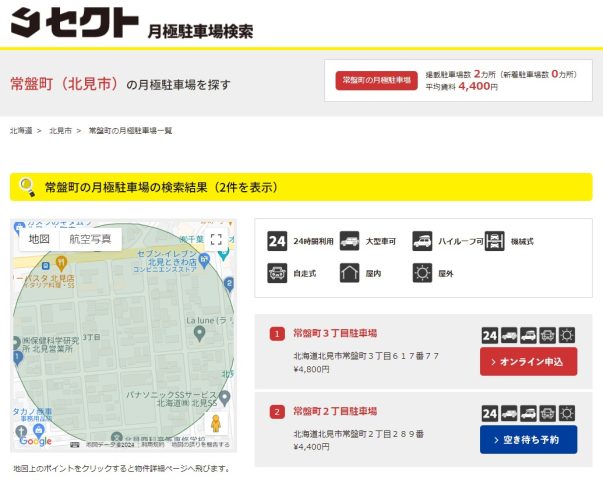The height and width of the screenshot is (480, 603).
Task: Select the 大型車可 filter icon
Action: [349, 241]
